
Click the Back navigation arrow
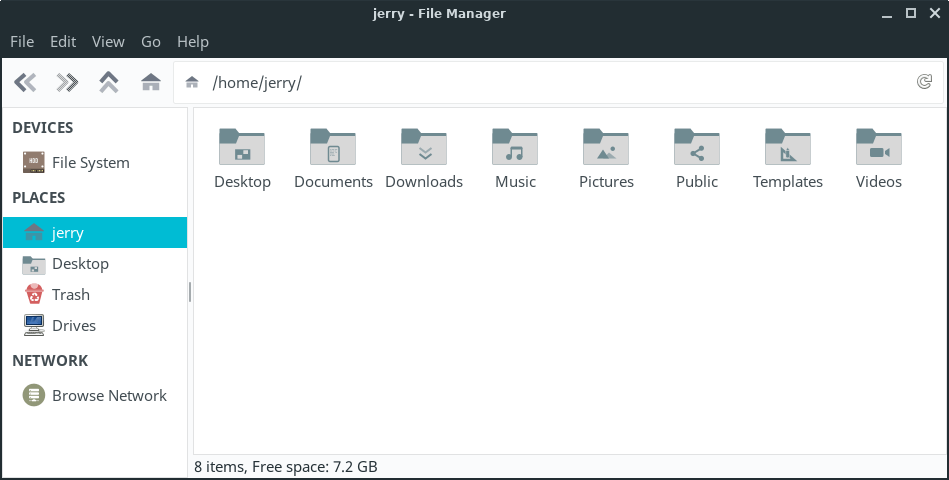25,82
